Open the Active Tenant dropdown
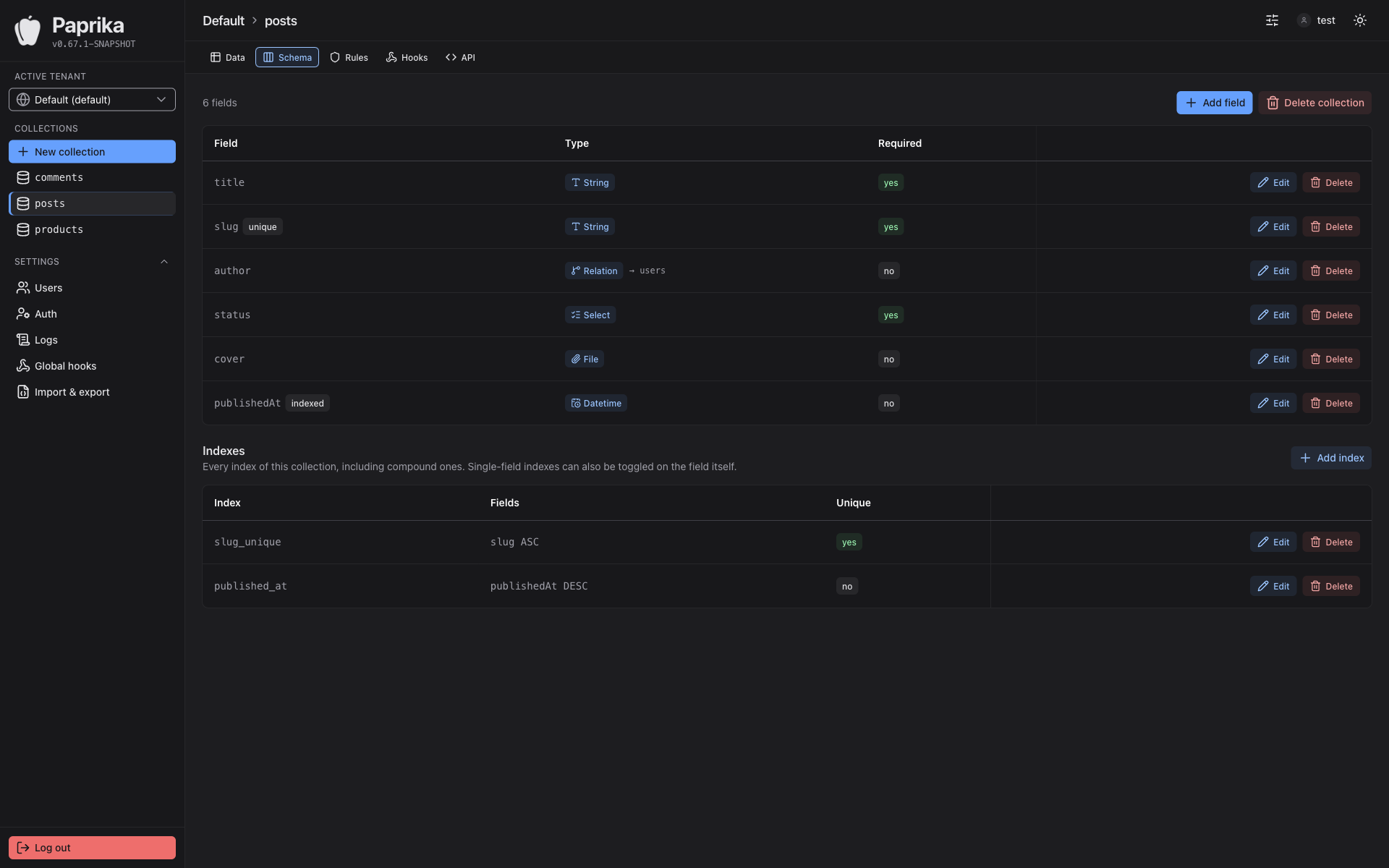 [92, 100]
